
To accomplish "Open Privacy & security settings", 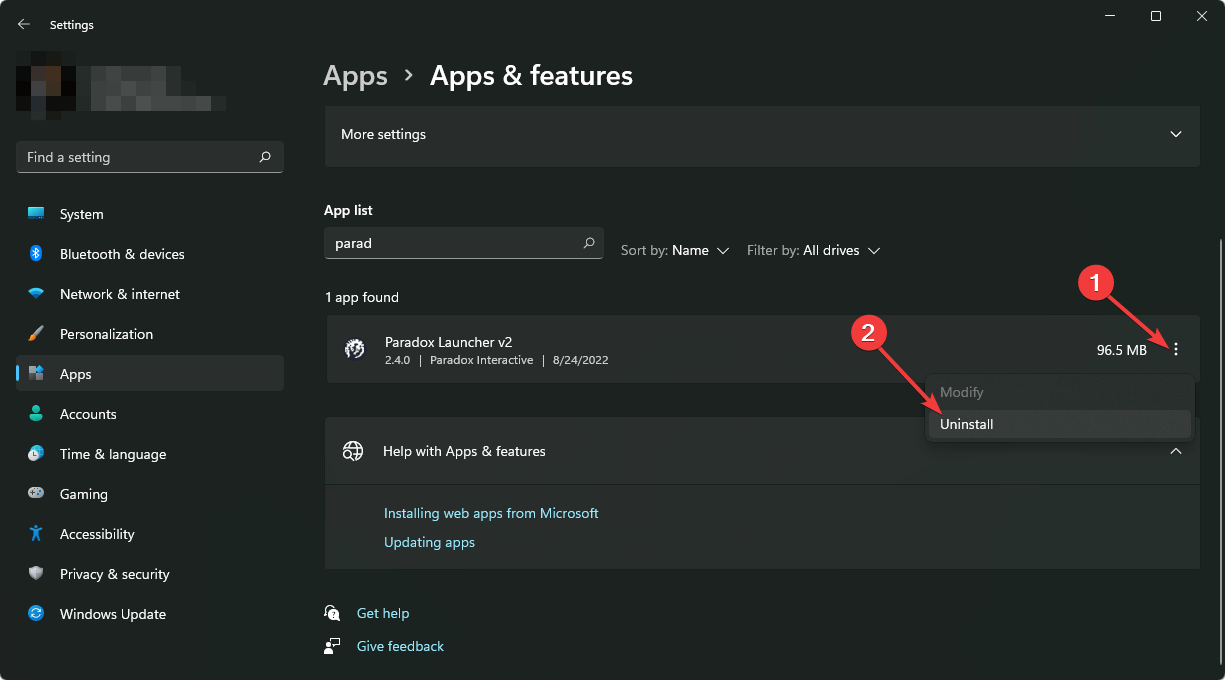I will tap(150, 574).
